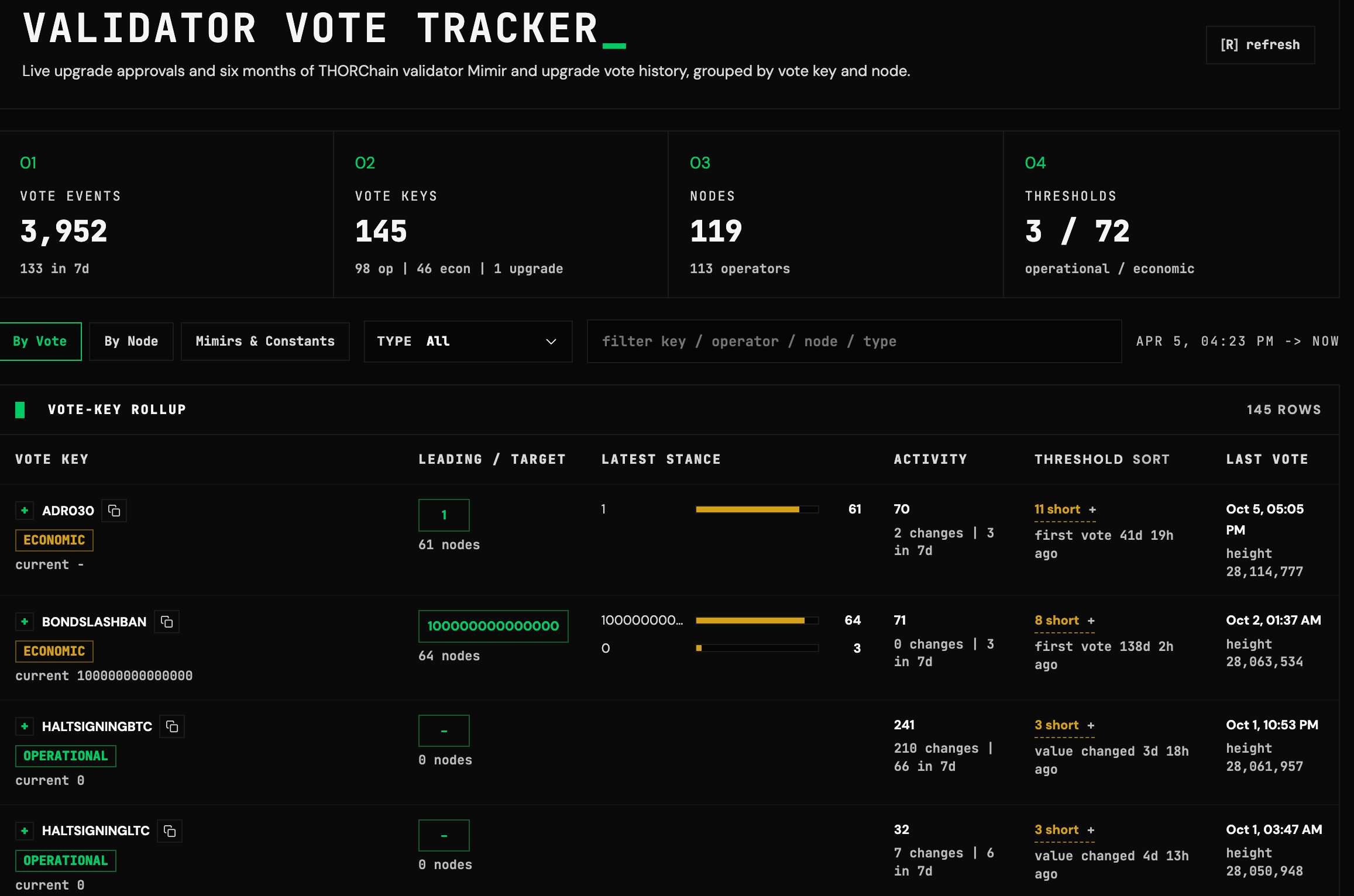Show details for 11 short threshold
The image size is (1354, 896).
point(1065,510)
